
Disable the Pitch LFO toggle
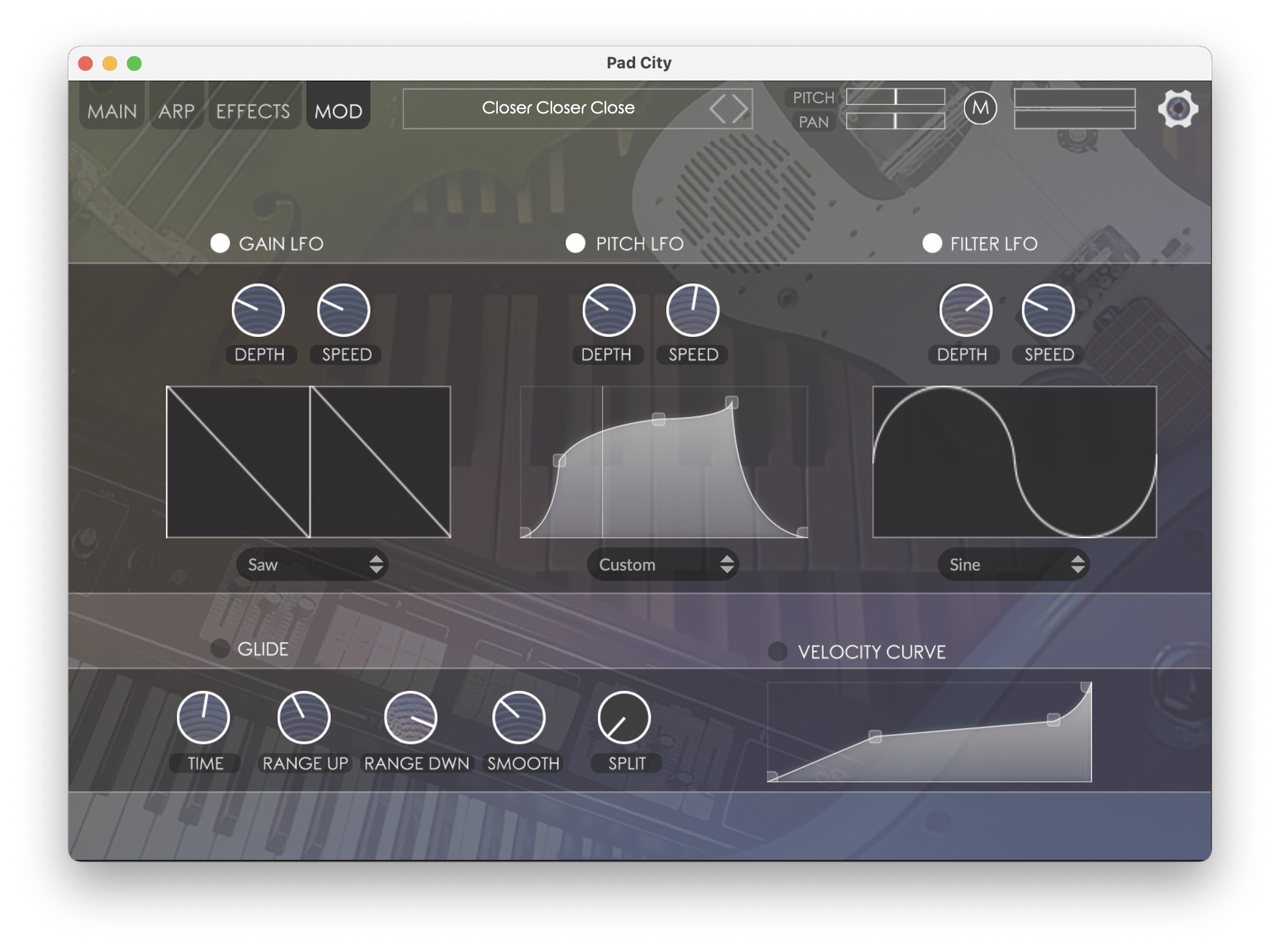pos(575,243)
